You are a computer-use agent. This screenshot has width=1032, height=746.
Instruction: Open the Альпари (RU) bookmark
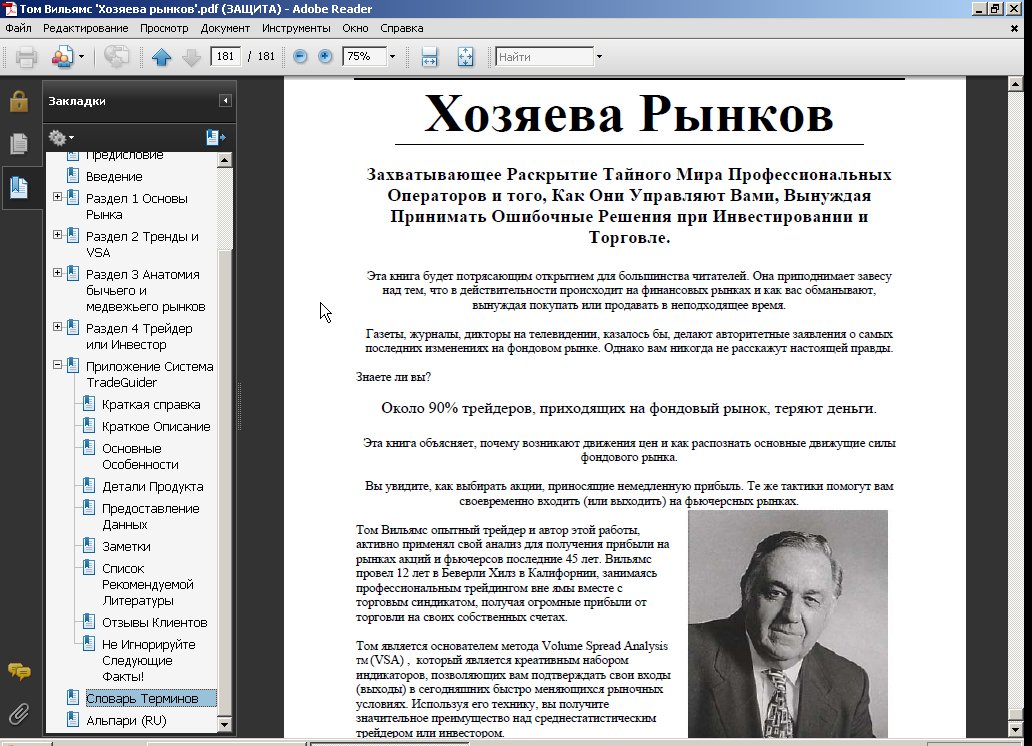pos(126,721)
